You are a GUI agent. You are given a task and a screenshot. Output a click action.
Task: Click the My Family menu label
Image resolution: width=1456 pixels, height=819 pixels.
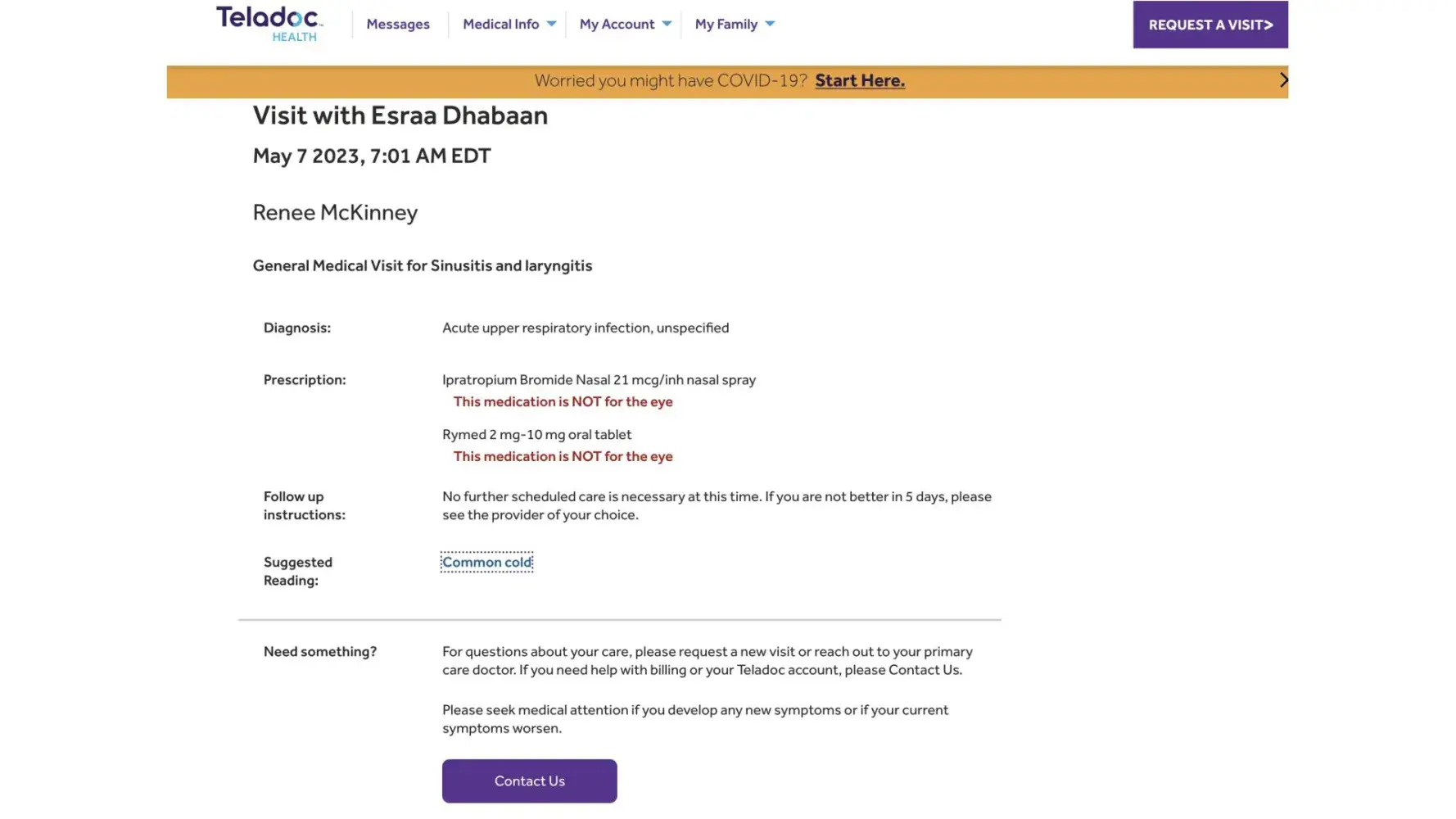(726, 25)
